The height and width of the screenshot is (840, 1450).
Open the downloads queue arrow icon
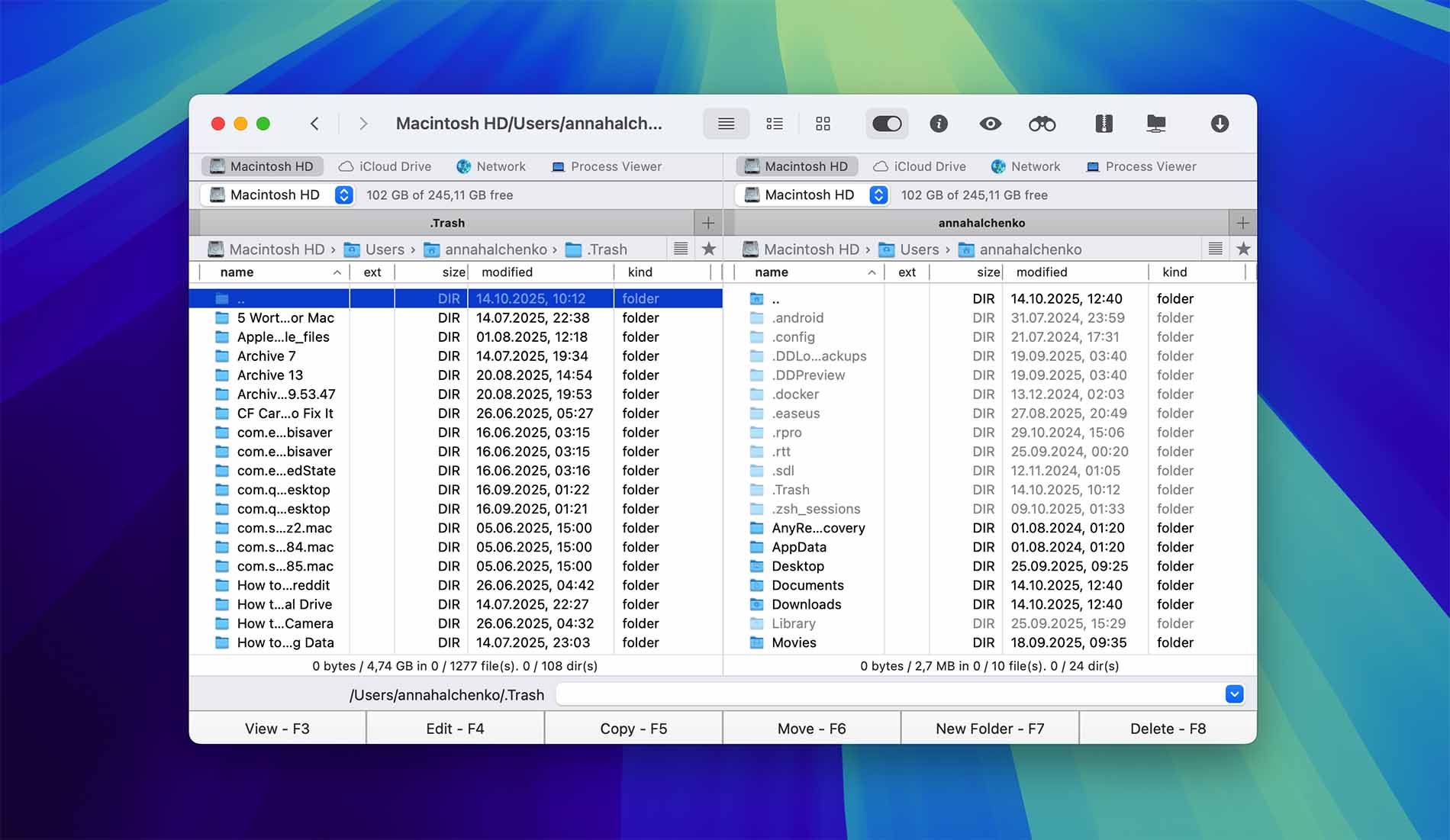point(1219,124)
